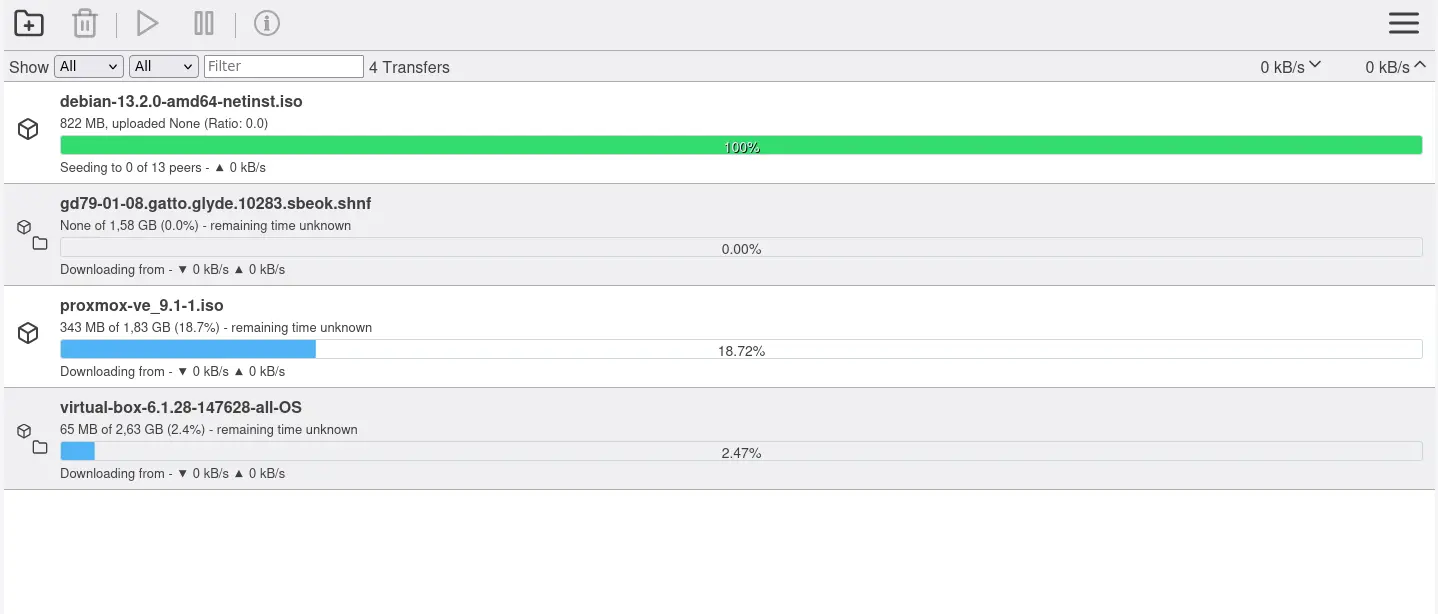Expand the second All tracker filter dropdown

[x=164, y=66]
